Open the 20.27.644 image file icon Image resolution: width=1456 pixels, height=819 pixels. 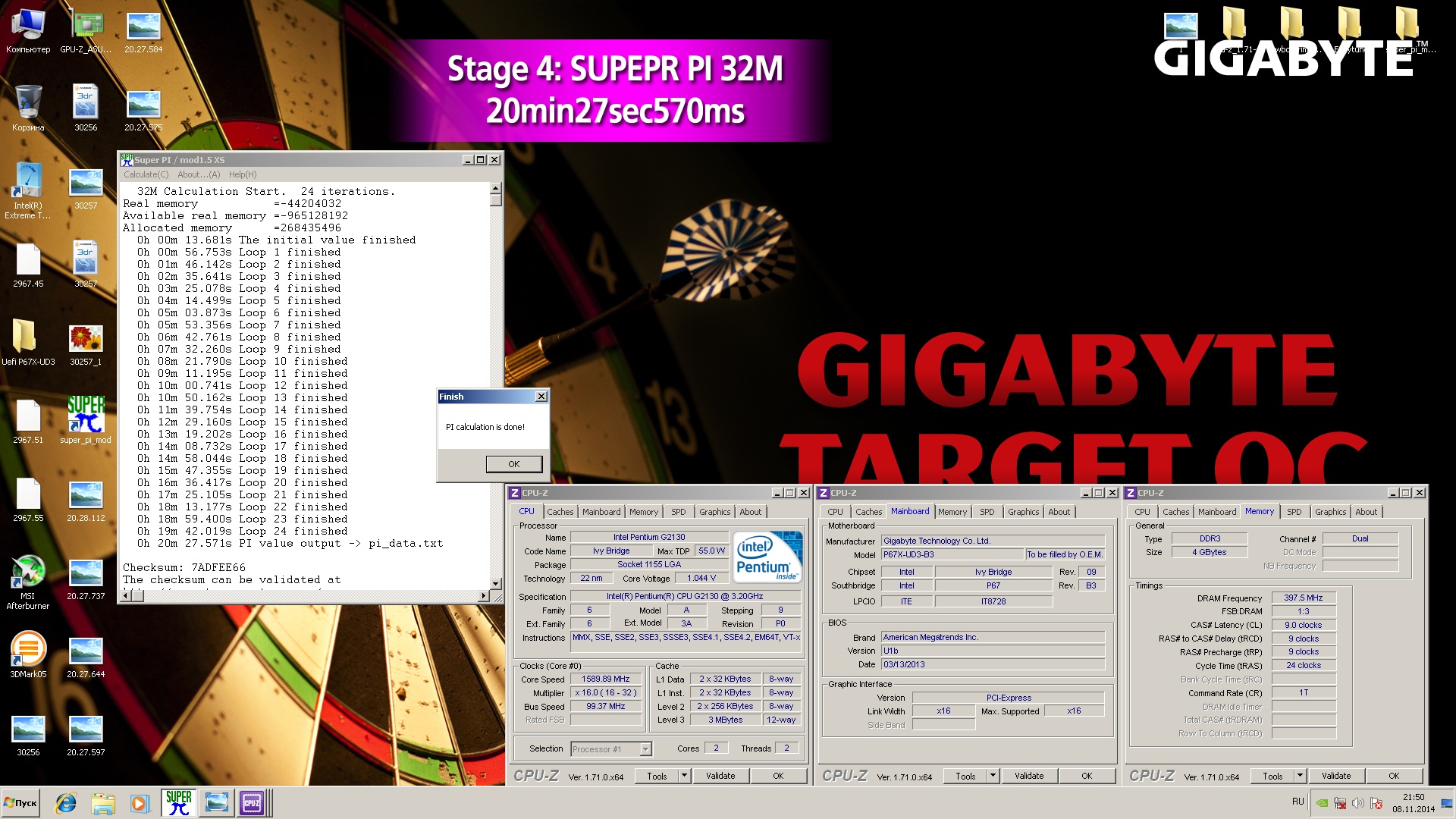[86, 655]
